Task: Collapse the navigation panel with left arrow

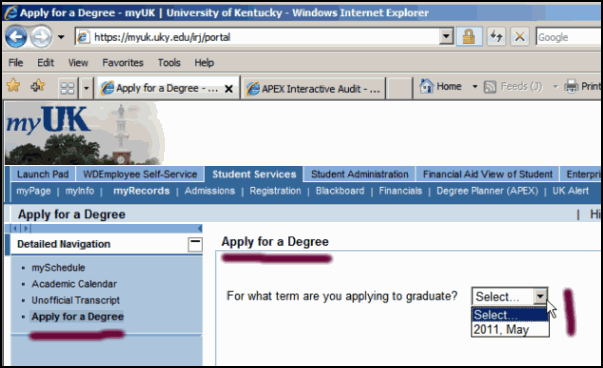Action: tap(199, 229)
